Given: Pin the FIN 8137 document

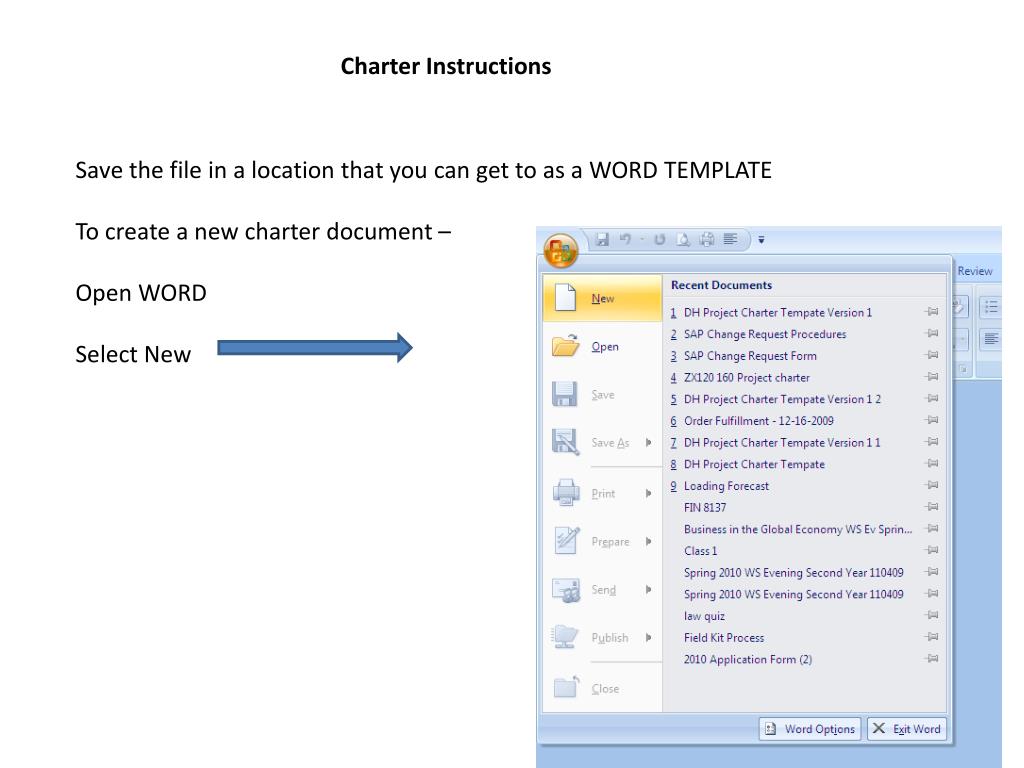Looking at the screenshot, I should pos(932,506).
